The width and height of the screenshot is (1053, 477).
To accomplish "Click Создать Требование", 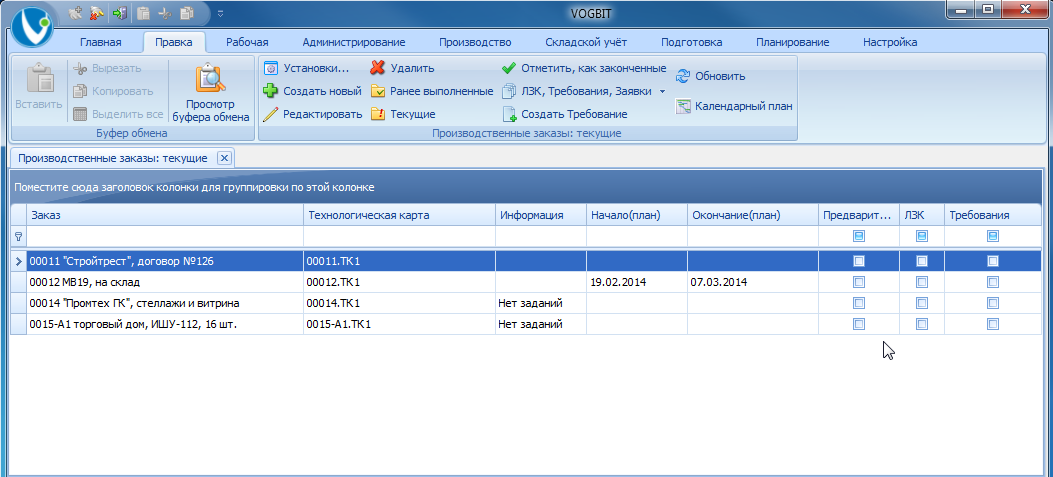I will click(x=565, y=114).
